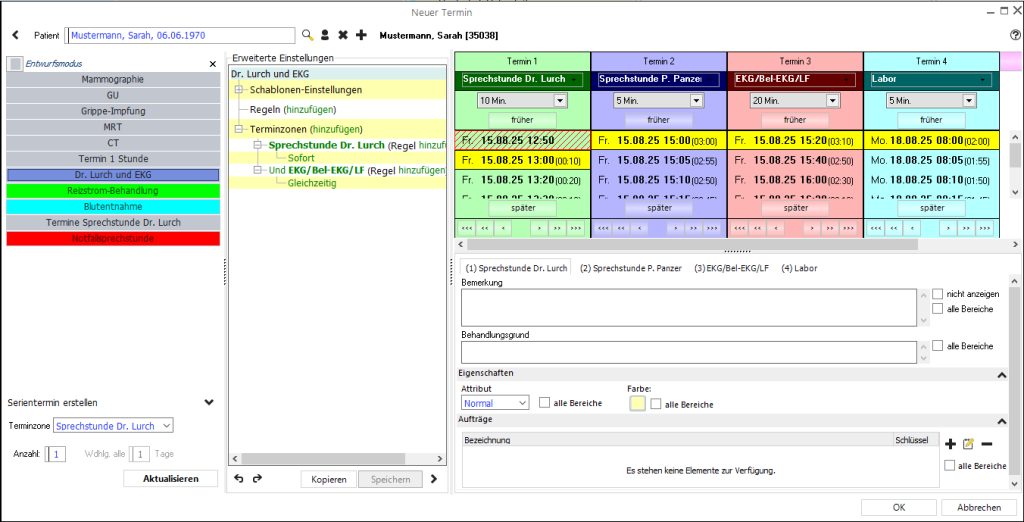
Task: Add new patient with the plus icon
Action: tap(361, 35)
